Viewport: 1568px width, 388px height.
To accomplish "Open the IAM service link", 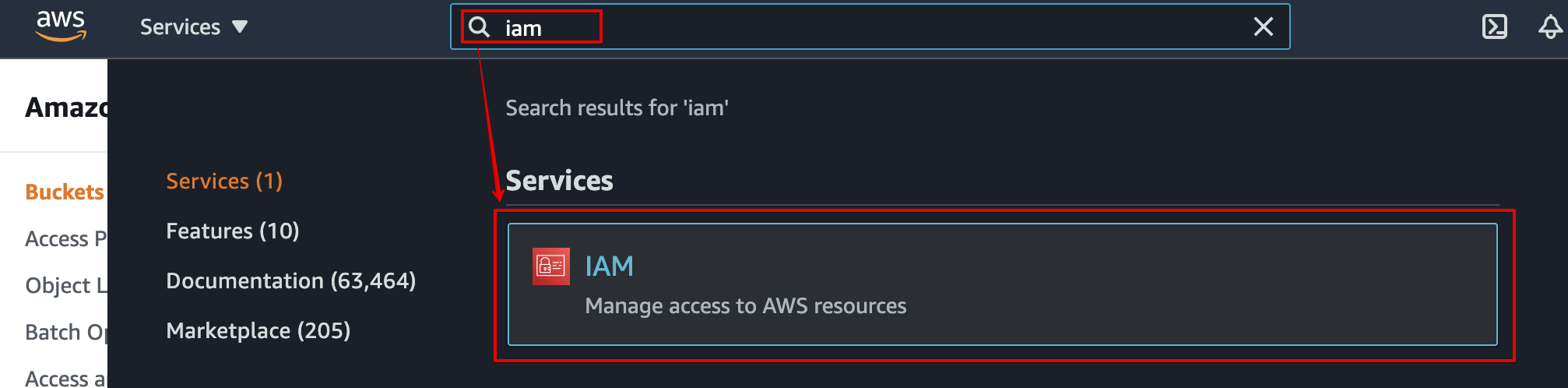I will pos(609,266).
